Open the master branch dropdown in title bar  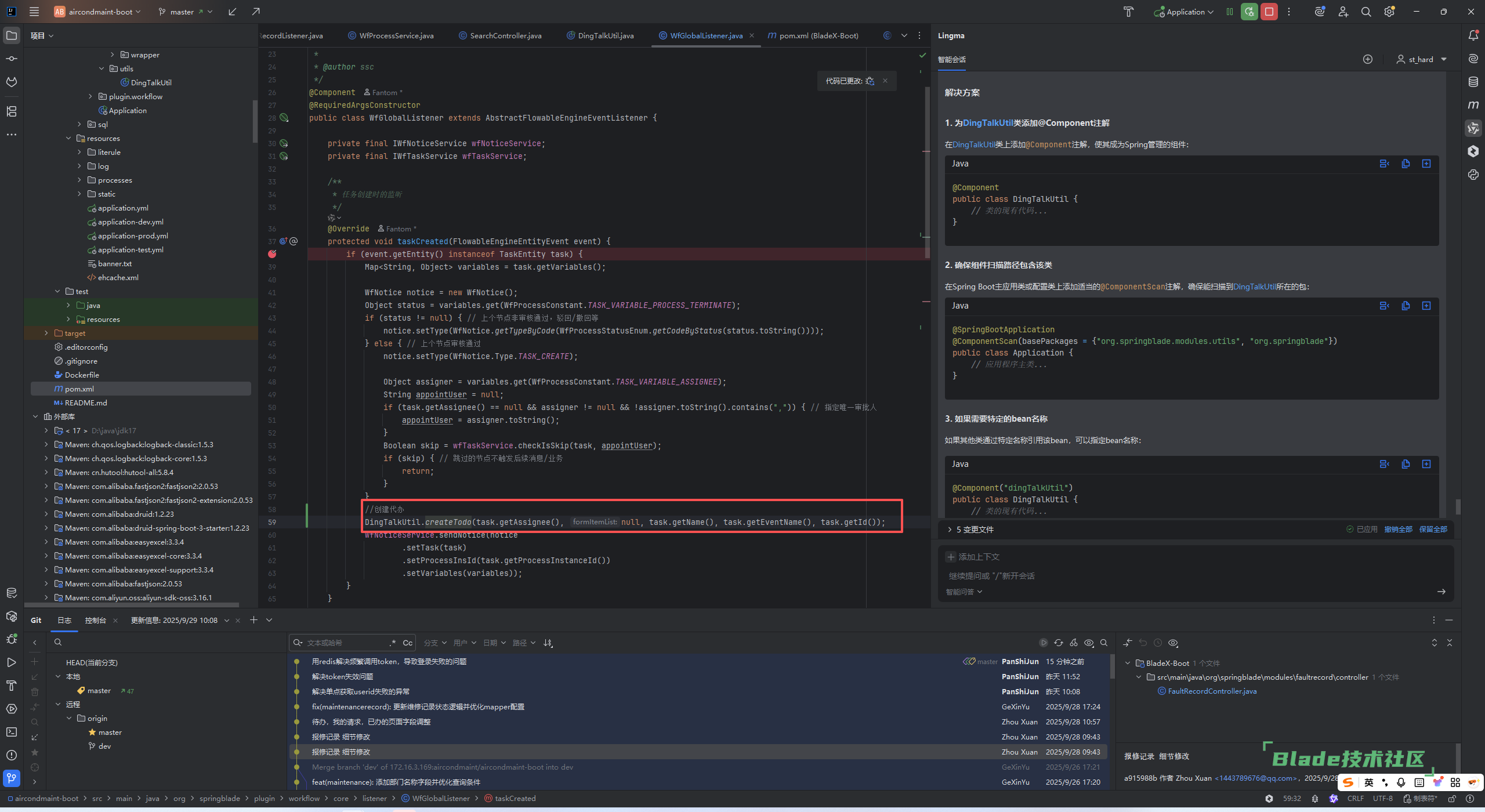pos(186,12)
